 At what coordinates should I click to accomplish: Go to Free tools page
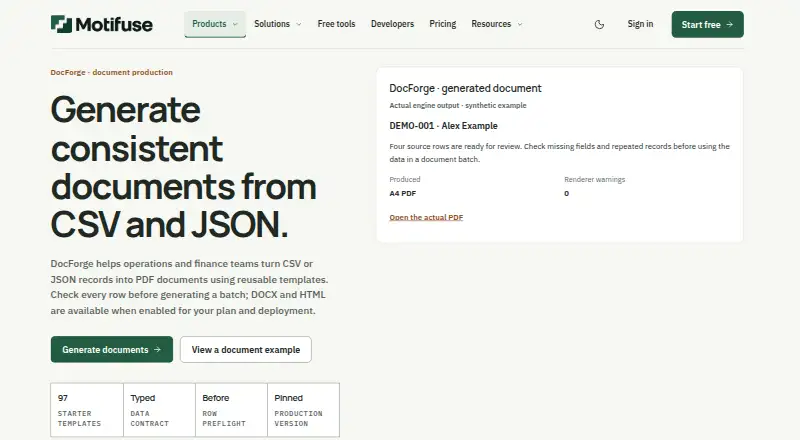pos(336,24)
